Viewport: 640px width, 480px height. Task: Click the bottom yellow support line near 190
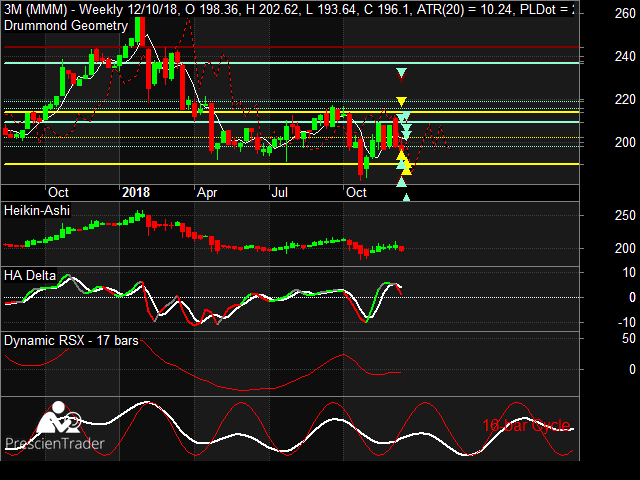pos(291,164)
